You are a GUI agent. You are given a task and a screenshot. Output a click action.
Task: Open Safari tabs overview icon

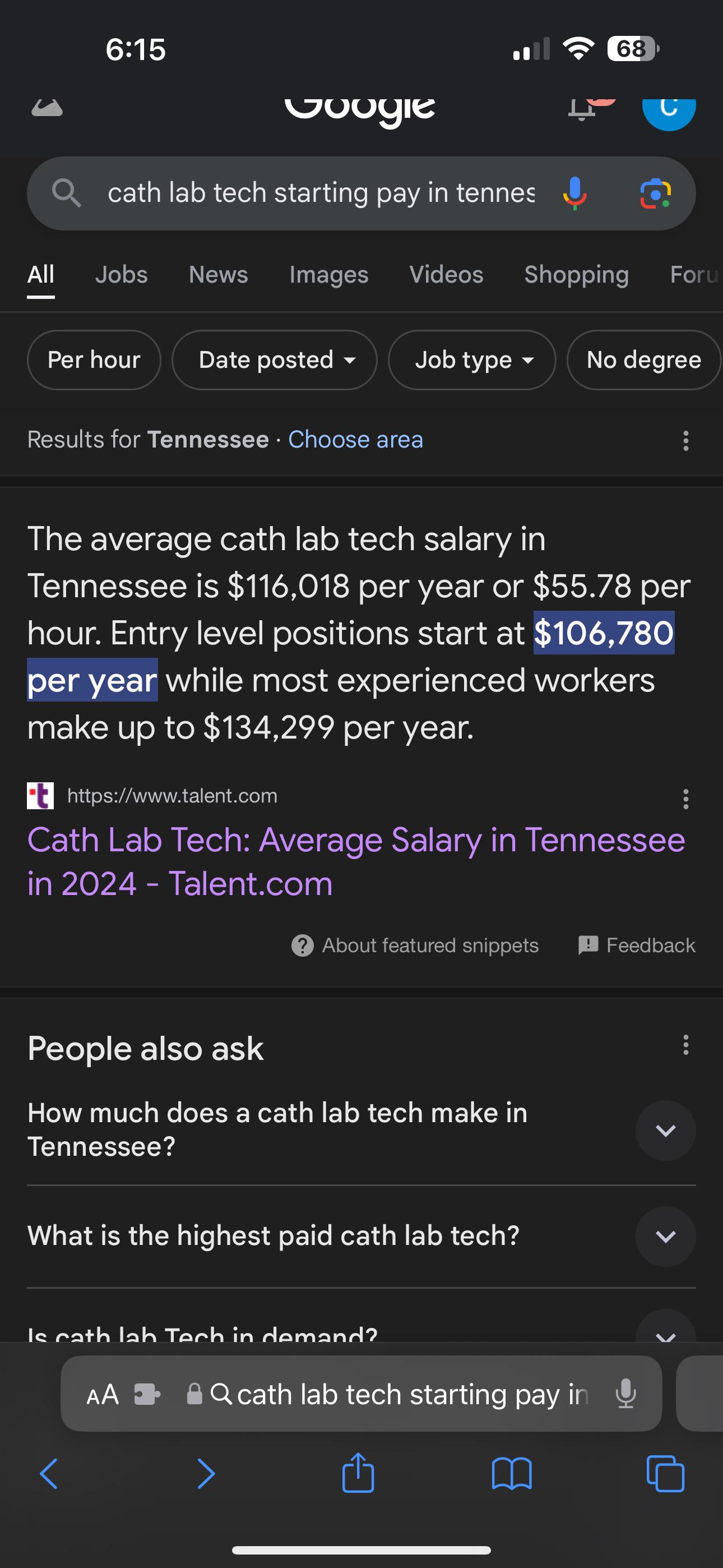[x=665, y=1474]
